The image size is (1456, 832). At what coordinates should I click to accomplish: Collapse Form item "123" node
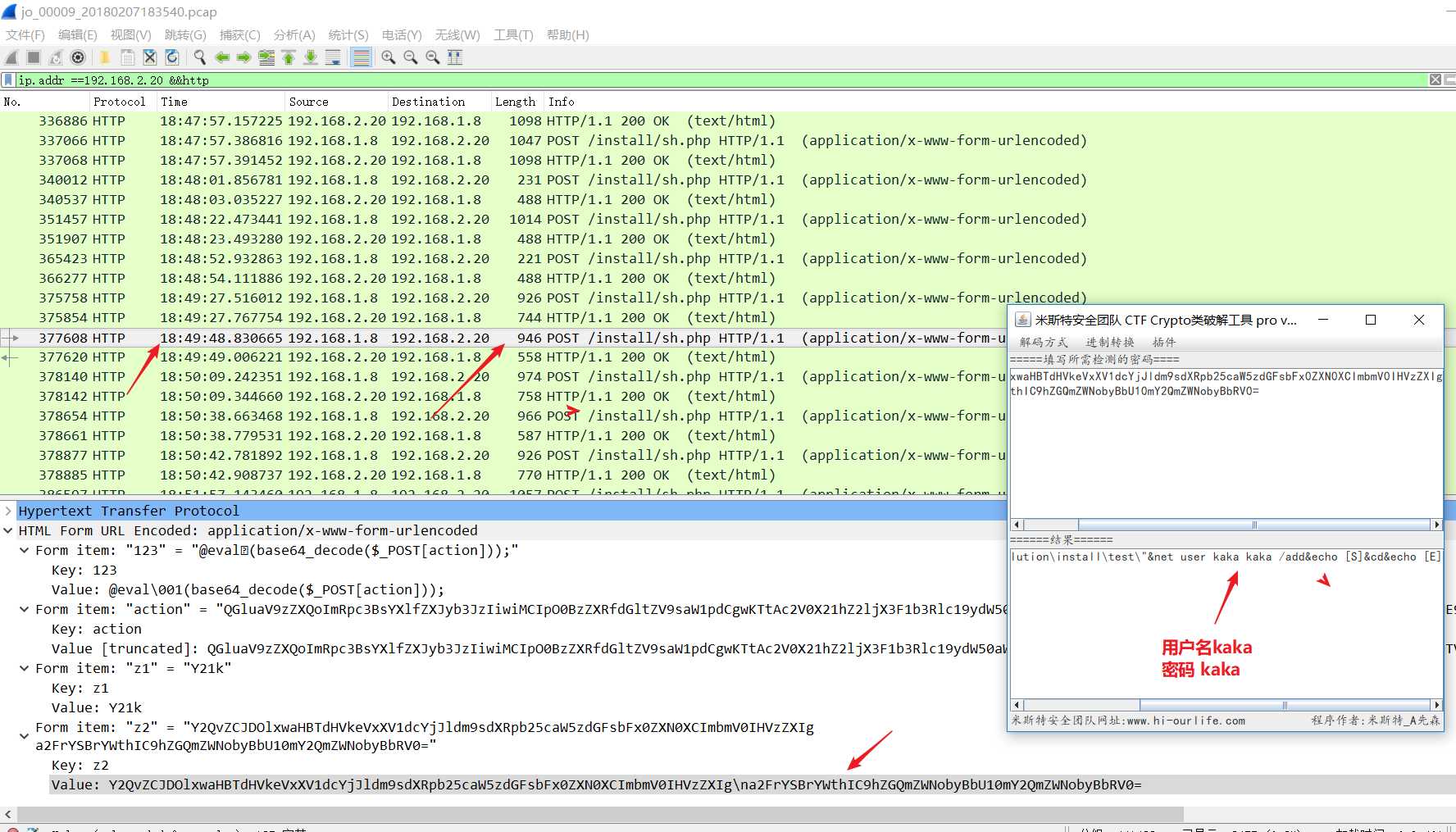pyautogui.click(x=25, y=550)
